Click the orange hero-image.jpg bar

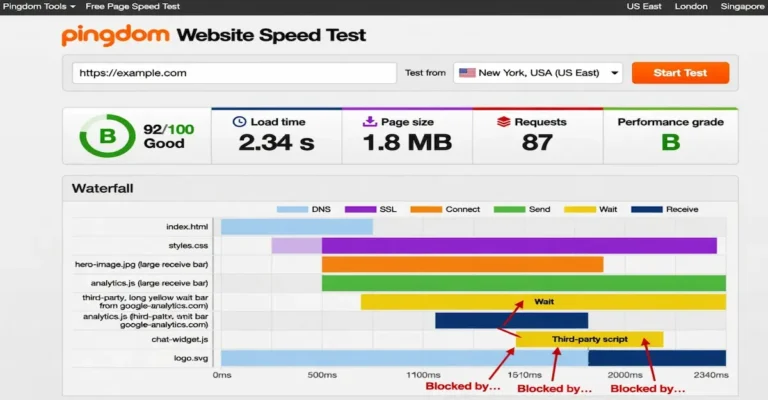462,264
